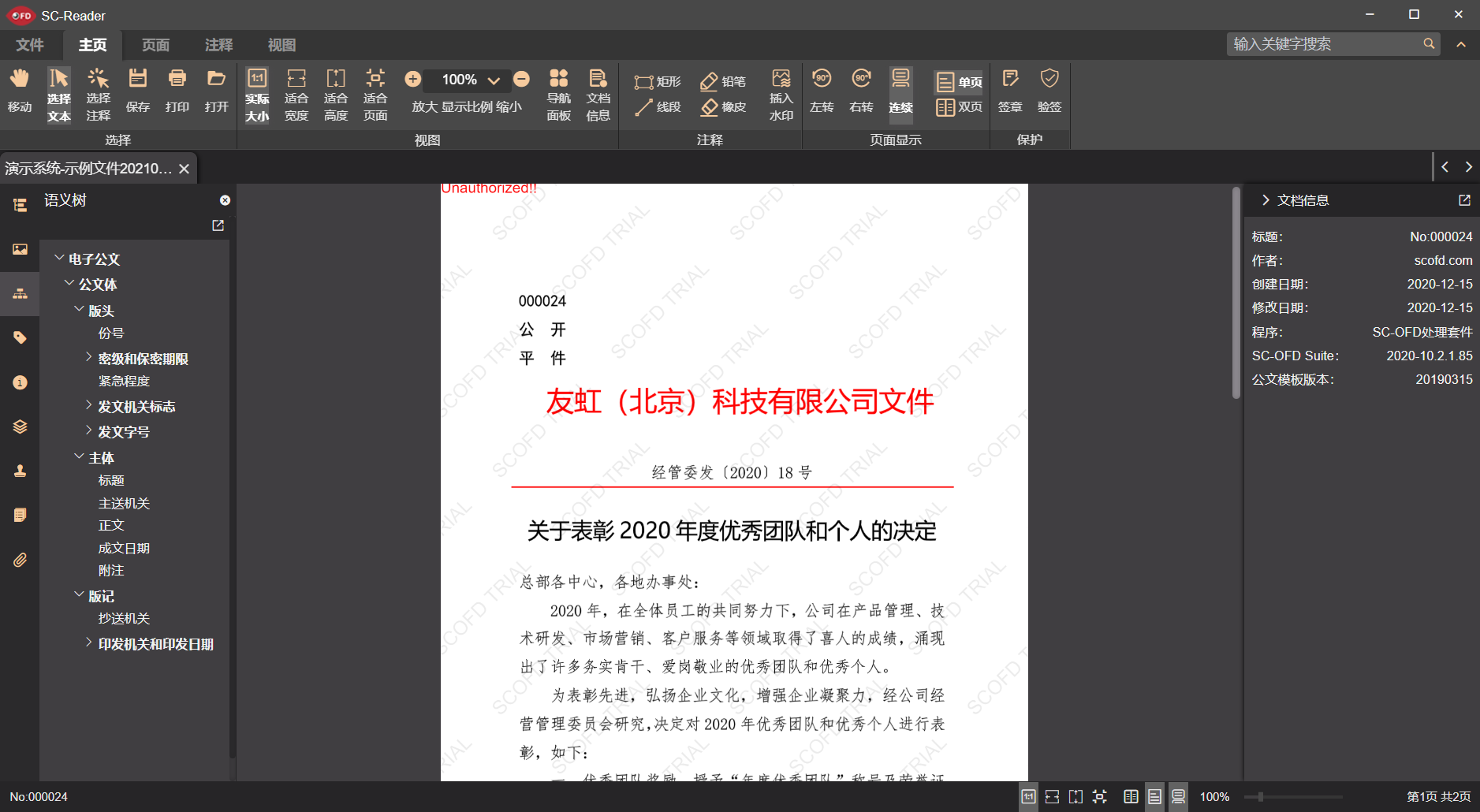This screenshot has width=1480, height=812.
Task: Open the 验签 signature verification tool
Action: pos(1049,91)
